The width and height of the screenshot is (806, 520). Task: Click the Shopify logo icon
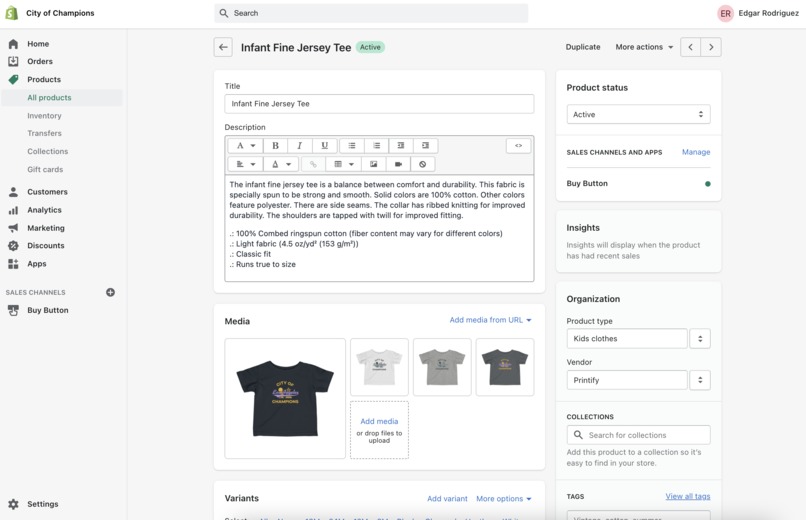[x=11, y=13]
